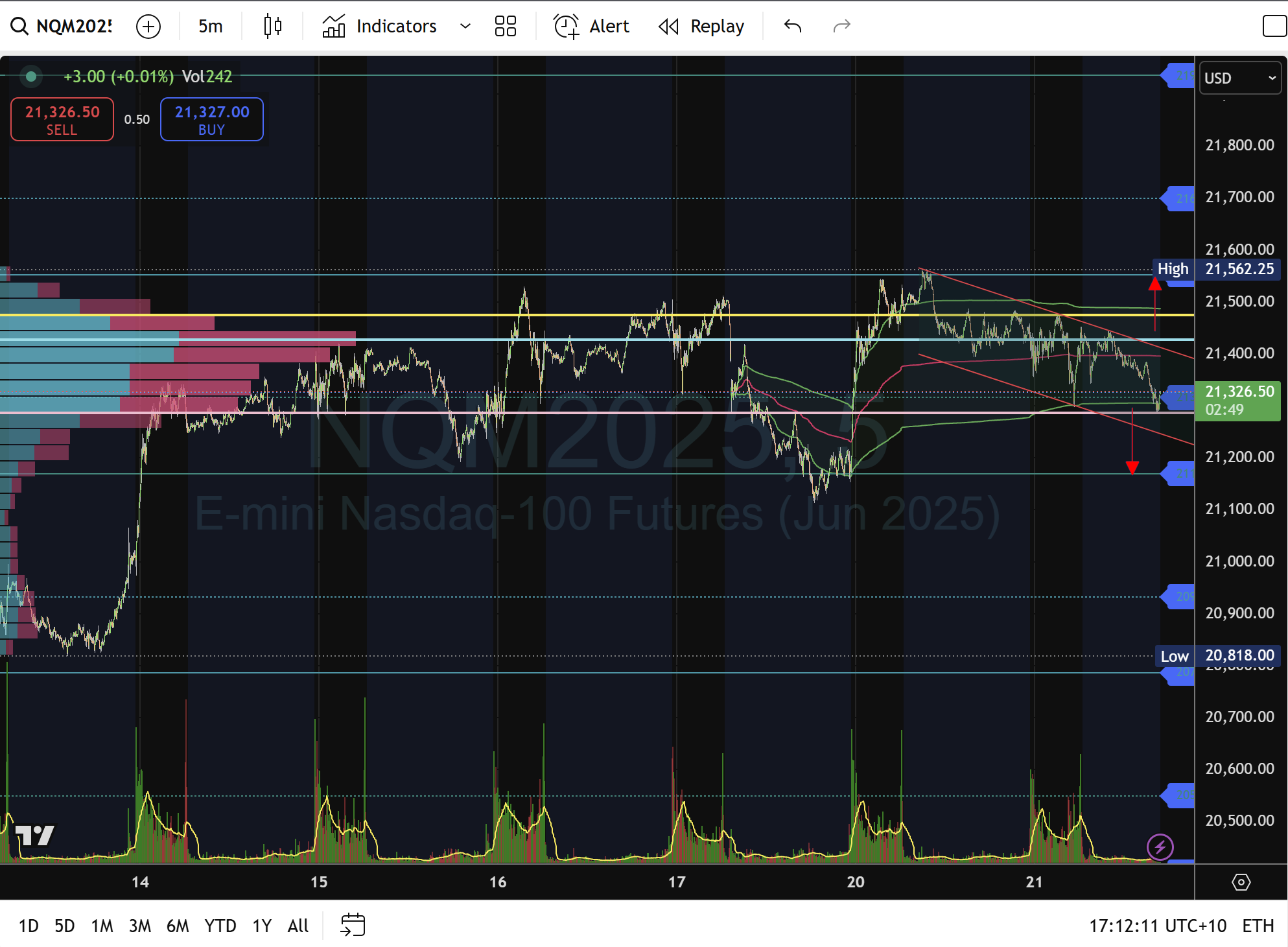This screenshot has width=1288, height=947.
Task: Toggle fullscreen layout rectangle icon
Action: 1274,26
